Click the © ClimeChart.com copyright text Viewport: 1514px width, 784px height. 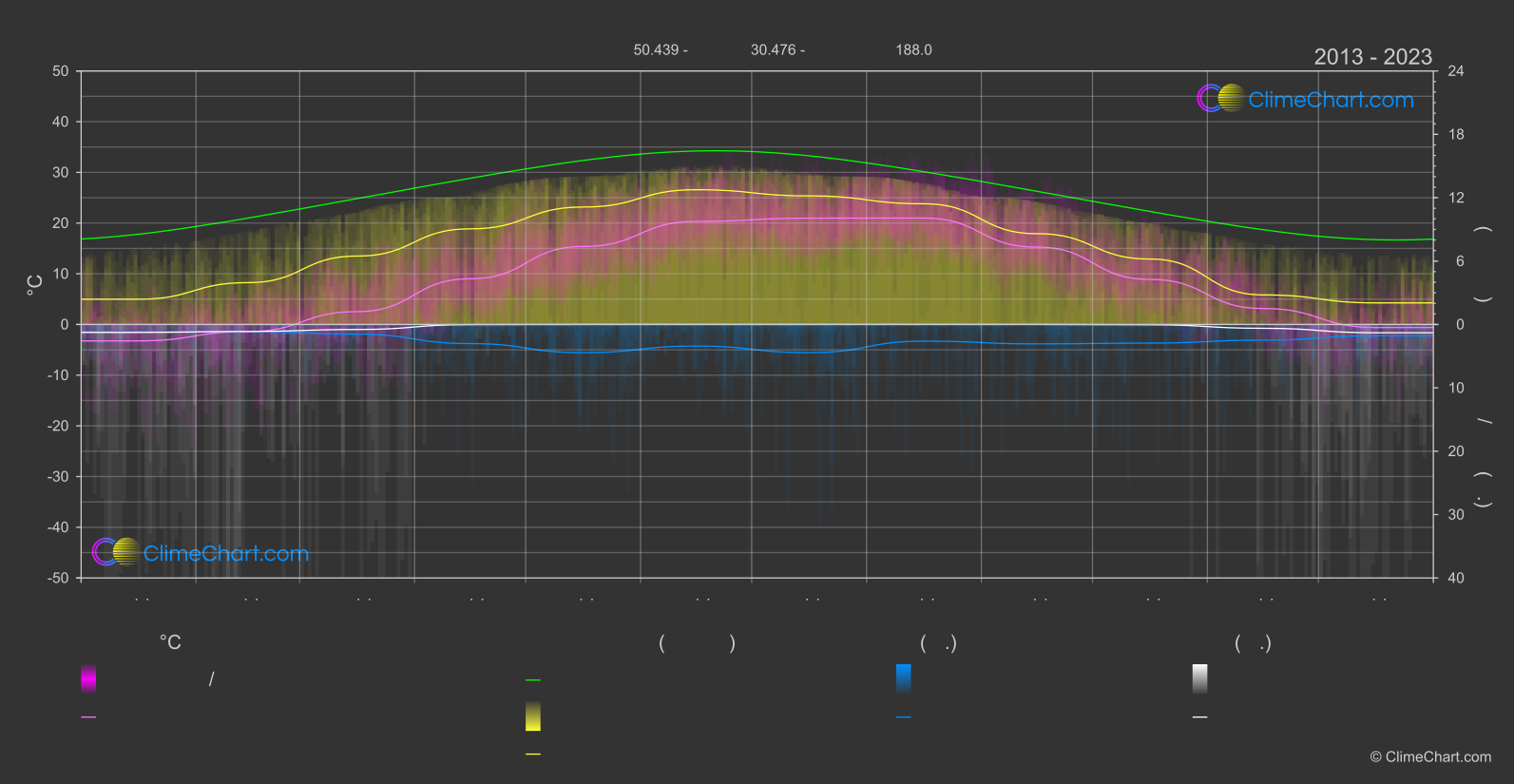1430,756
